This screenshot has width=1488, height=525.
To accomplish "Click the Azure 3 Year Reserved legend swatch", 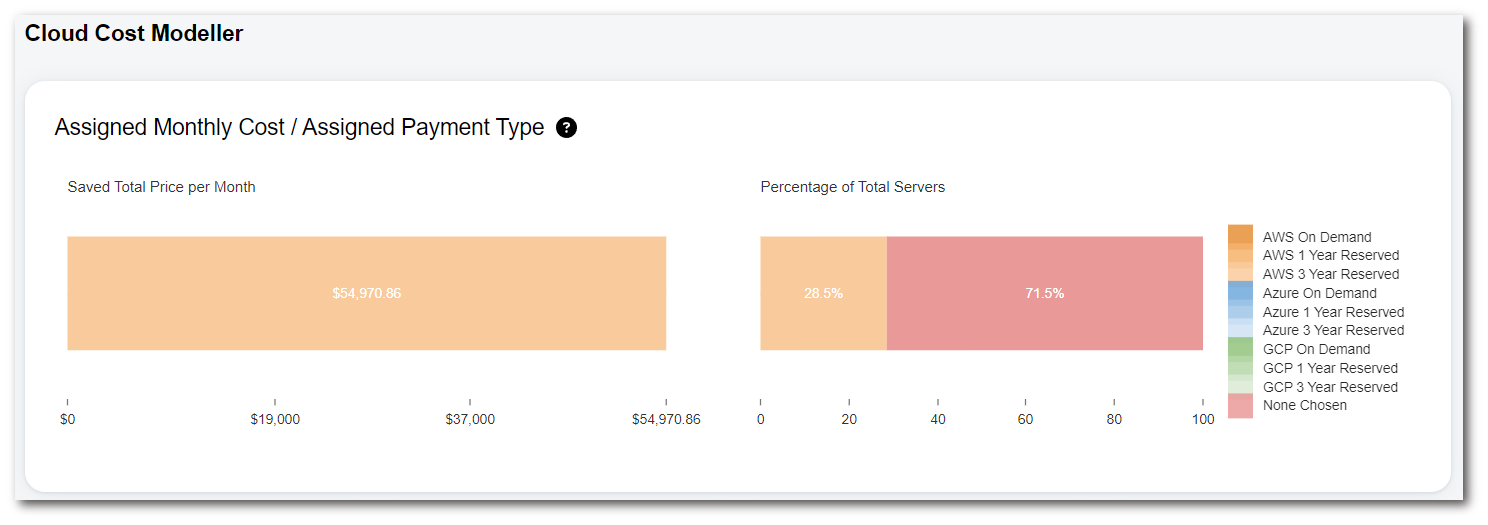I will [x=1240, y=329].
